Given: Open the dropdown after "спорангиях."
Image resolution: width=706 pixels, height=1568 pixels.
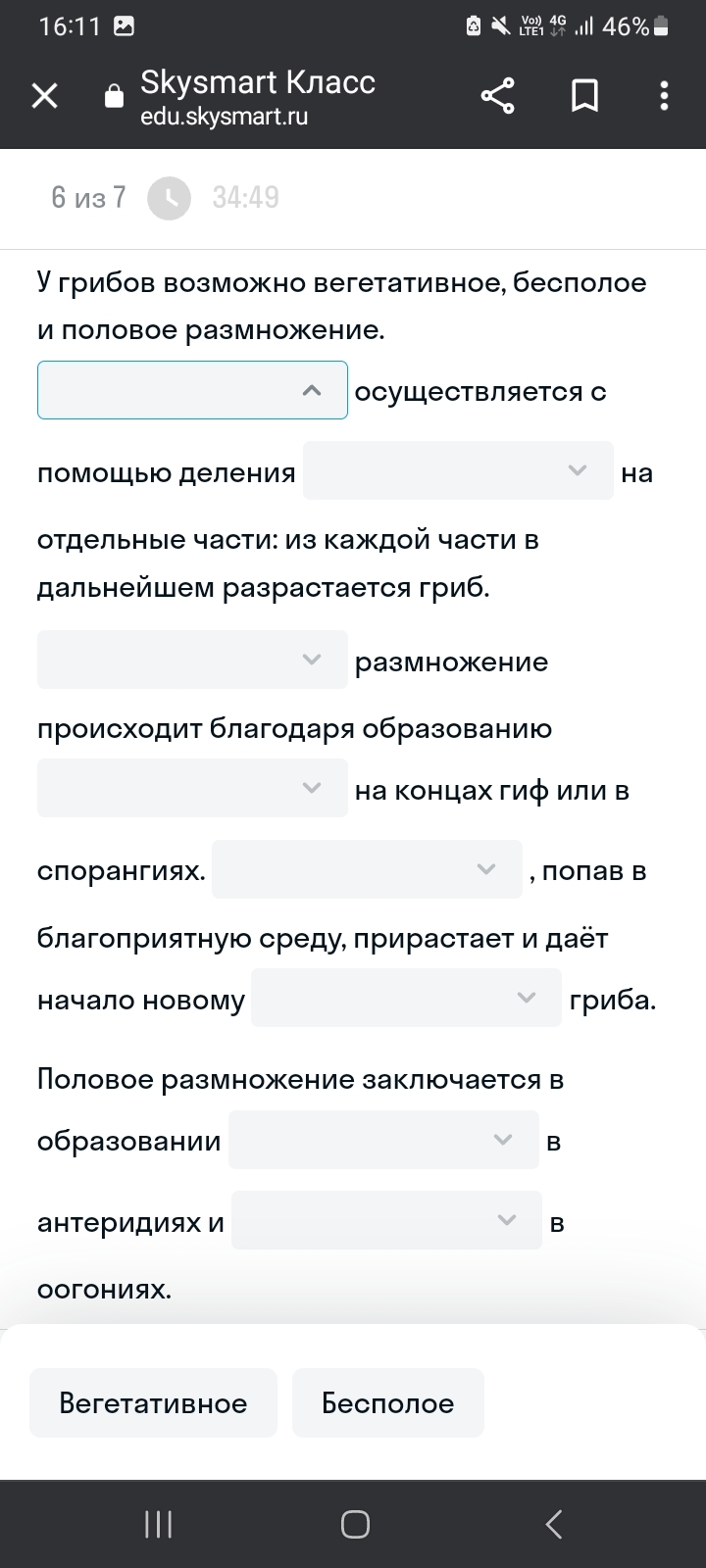Looking at the screenshot, I should (367, 869).
